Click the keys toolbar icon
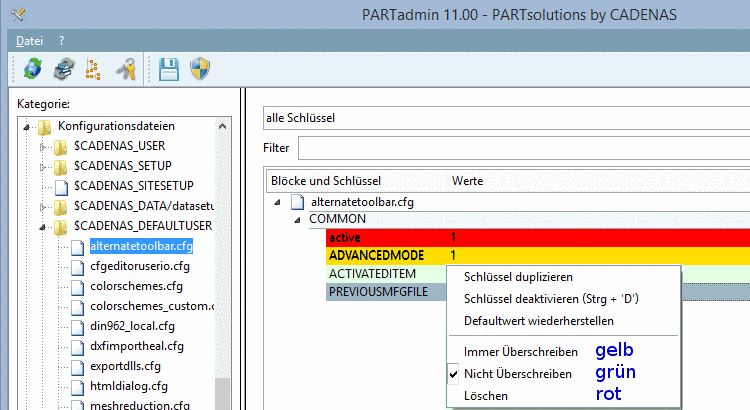750x410 pixels. click(x=126, y=69)
